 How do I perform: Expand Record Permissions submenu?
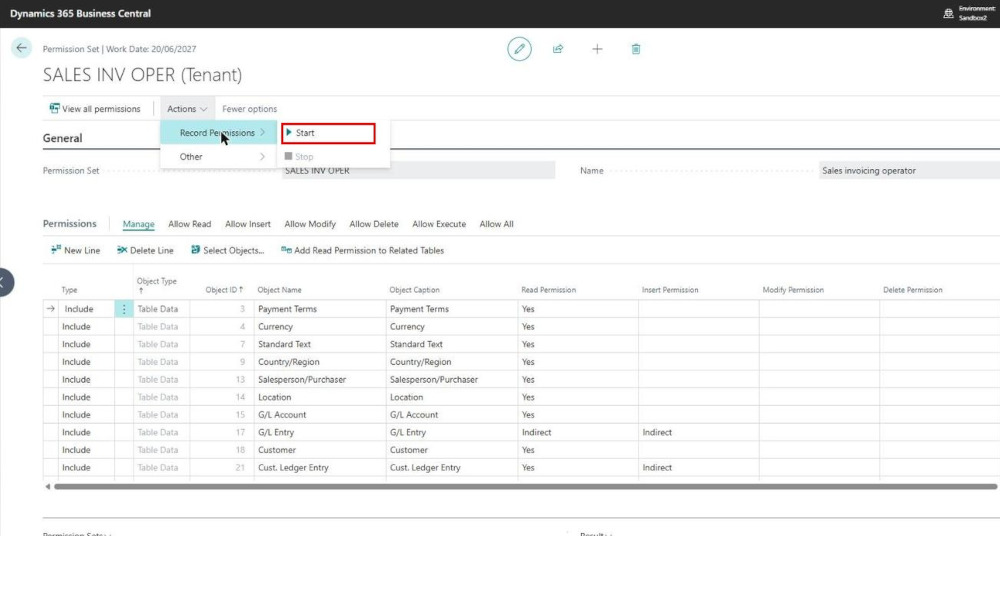click(x=219, y=133)
